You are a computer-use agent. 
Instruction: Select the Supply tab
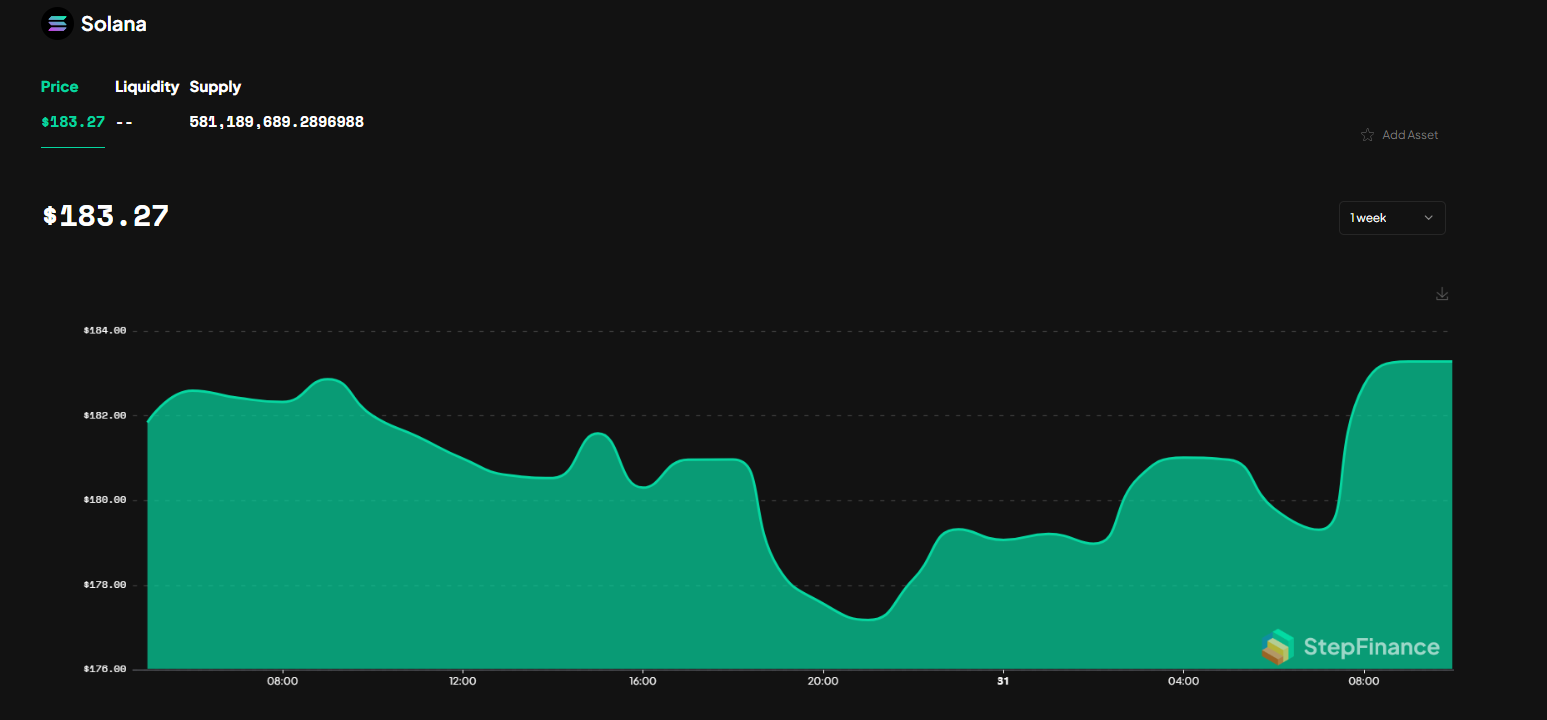(x=215, y=87)
